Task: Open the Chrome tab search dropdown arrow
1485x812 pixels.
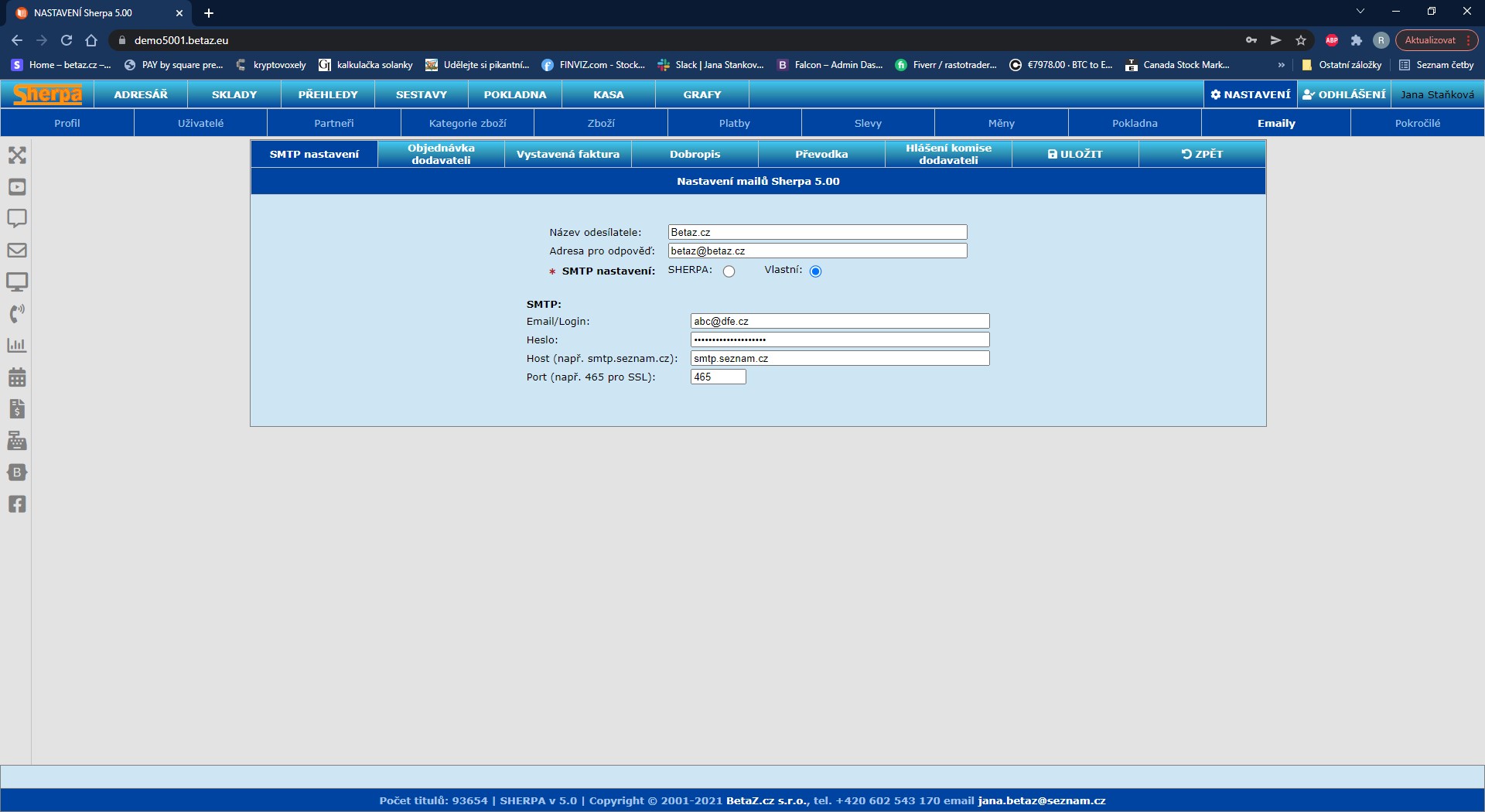Action: coord(1360,12)
